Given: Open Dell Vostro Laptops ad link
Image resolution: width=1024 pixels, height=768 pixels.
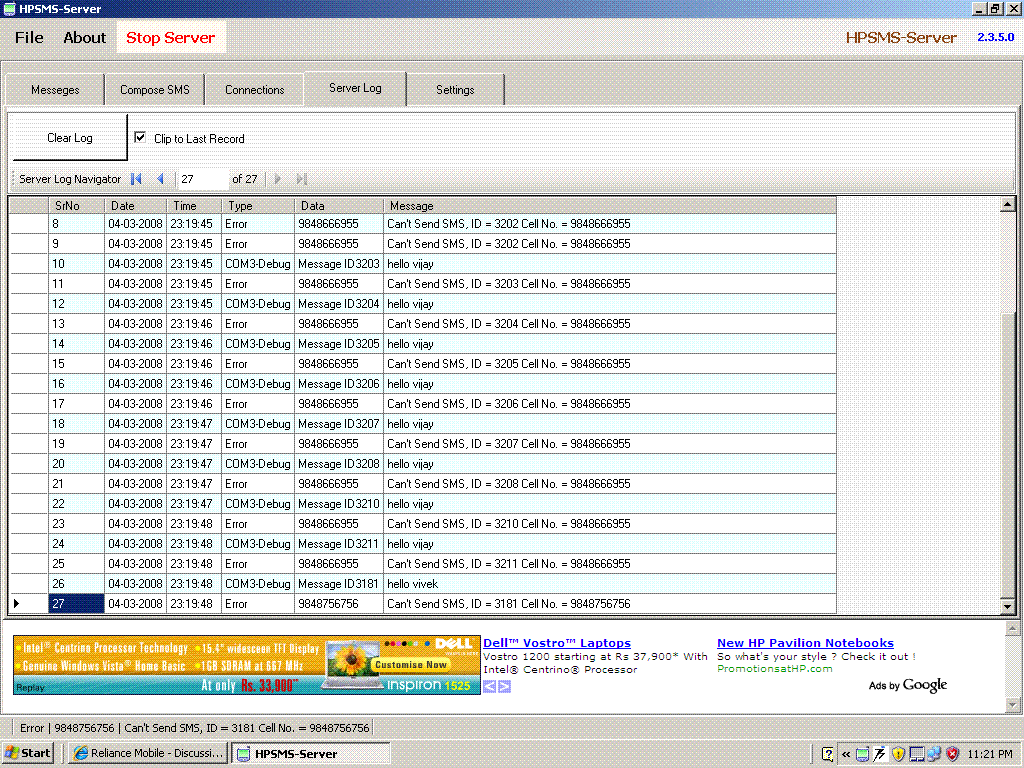Looking at the screenshot, I should (x=557, y=643).
